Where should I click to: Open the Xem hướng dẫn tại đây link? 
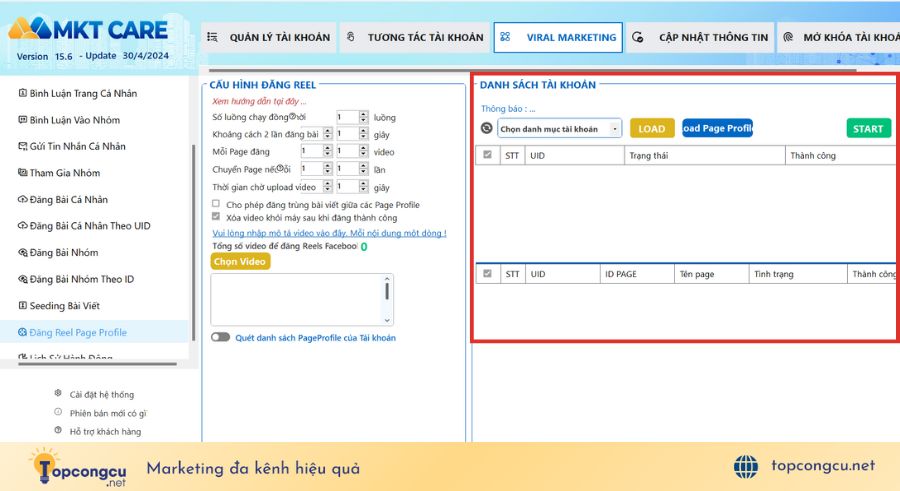coord(259,101)
